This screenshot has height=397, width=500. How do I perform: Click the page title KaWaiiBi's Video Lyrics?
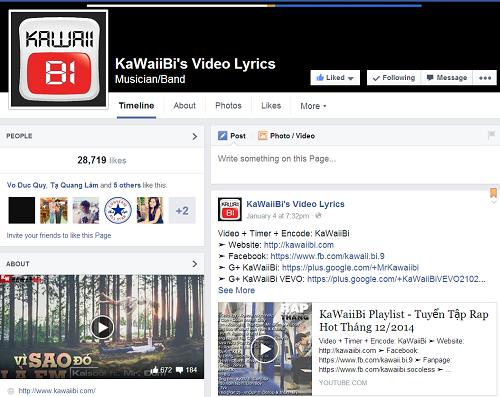click(x=195, y=64)
